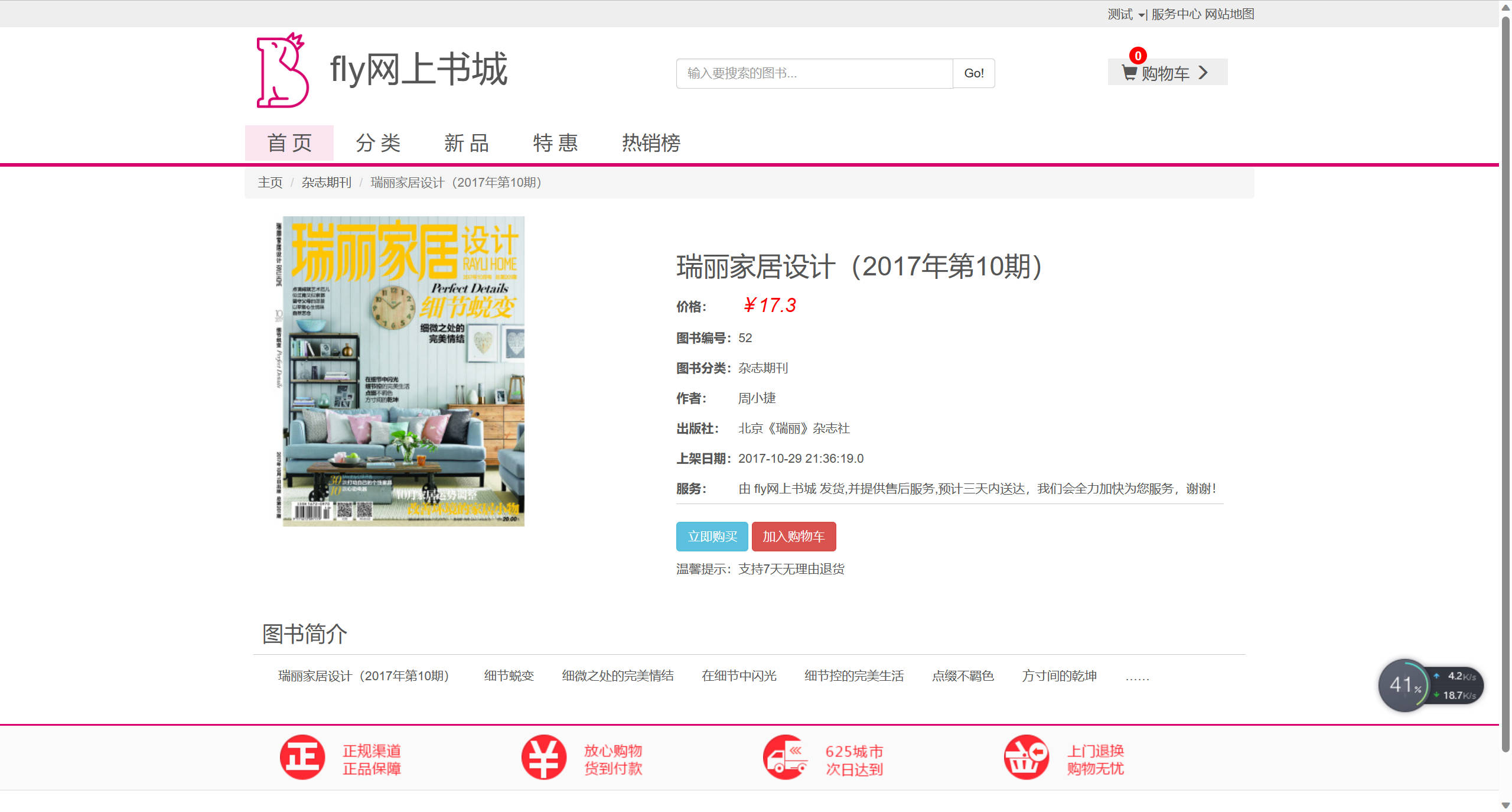Click the delivery truck icon
The width and height of the screenshot is (1512, 812).
click(x=785, y=757)
